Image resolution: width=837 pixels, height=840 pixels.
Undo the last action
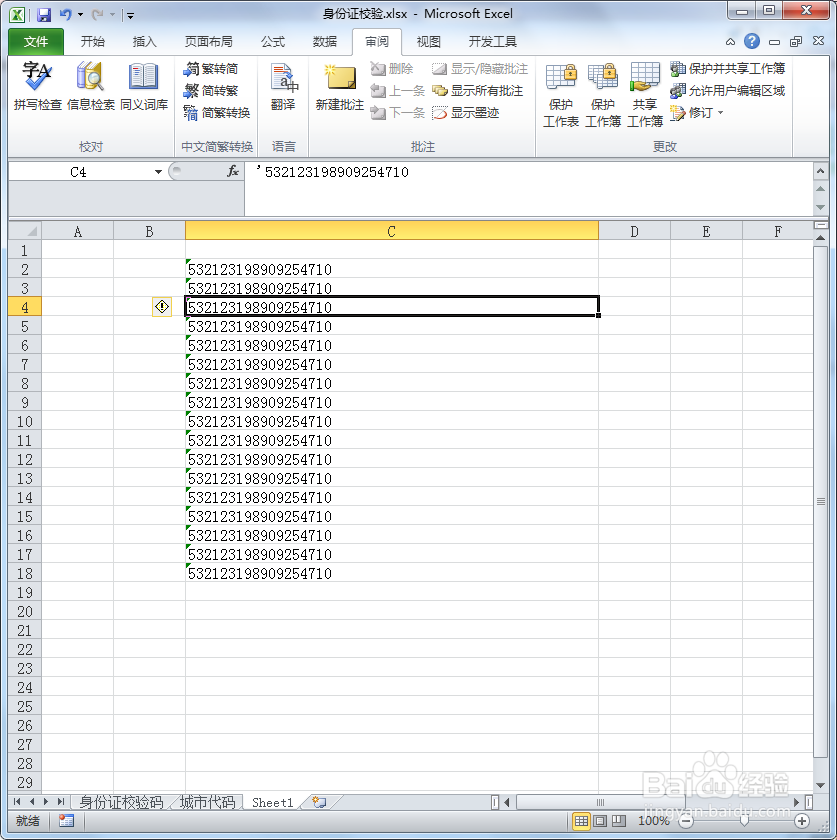click(65, 14)
